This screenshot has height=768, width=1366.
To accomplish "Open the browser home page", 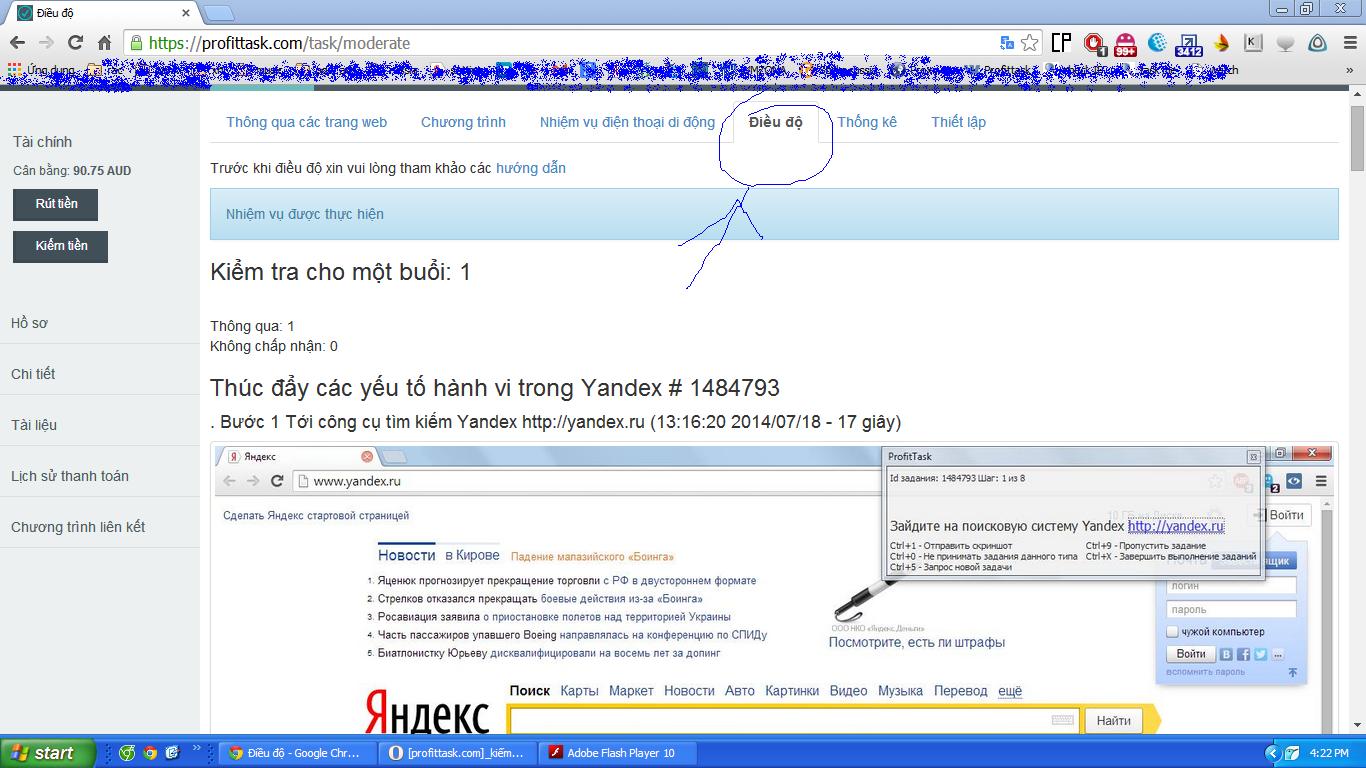I will pos(104,43).
